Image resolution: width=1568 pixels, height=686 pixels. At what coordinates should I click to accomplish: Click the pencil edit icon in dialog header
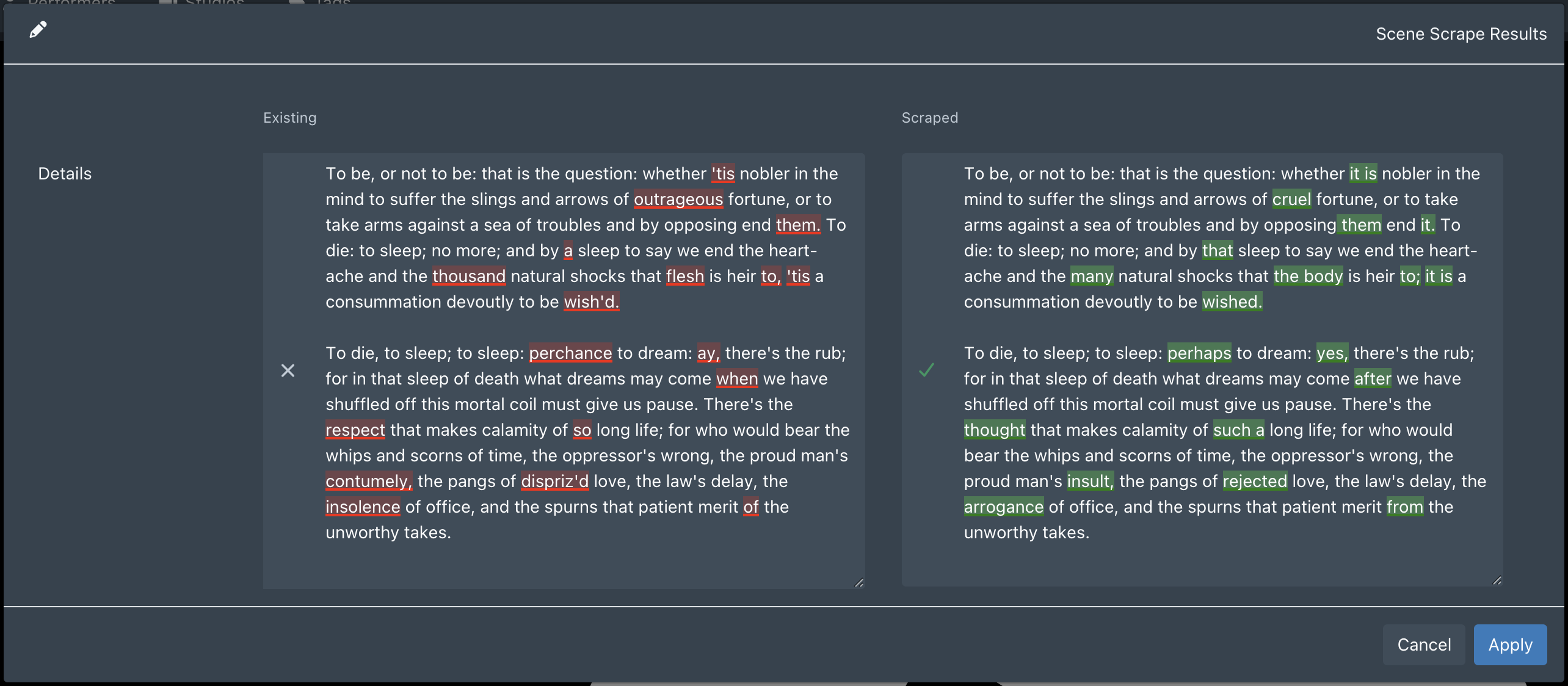pos(38,29)
